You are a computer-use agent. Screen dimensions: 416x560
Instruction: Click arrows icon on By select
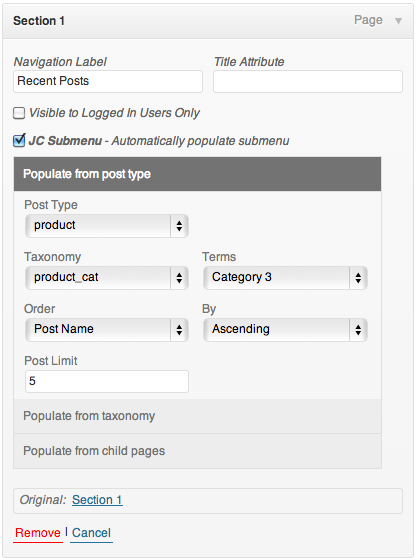358,330
